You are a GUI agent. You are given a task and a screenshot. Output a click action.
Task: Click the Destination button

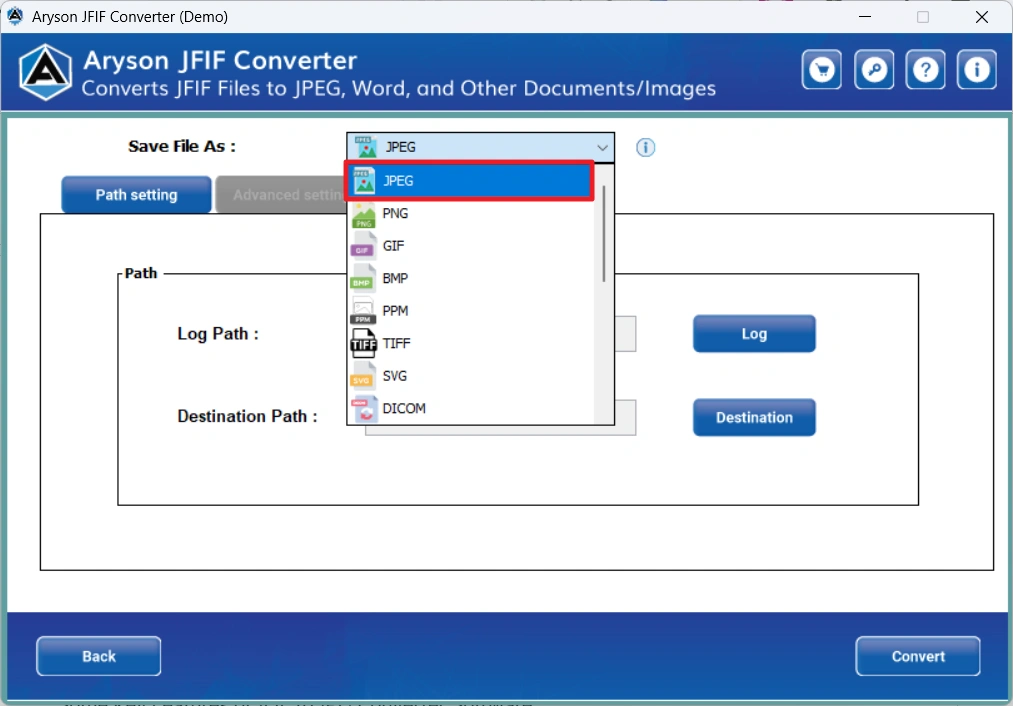pyautogui.click(x=754, y=417)
